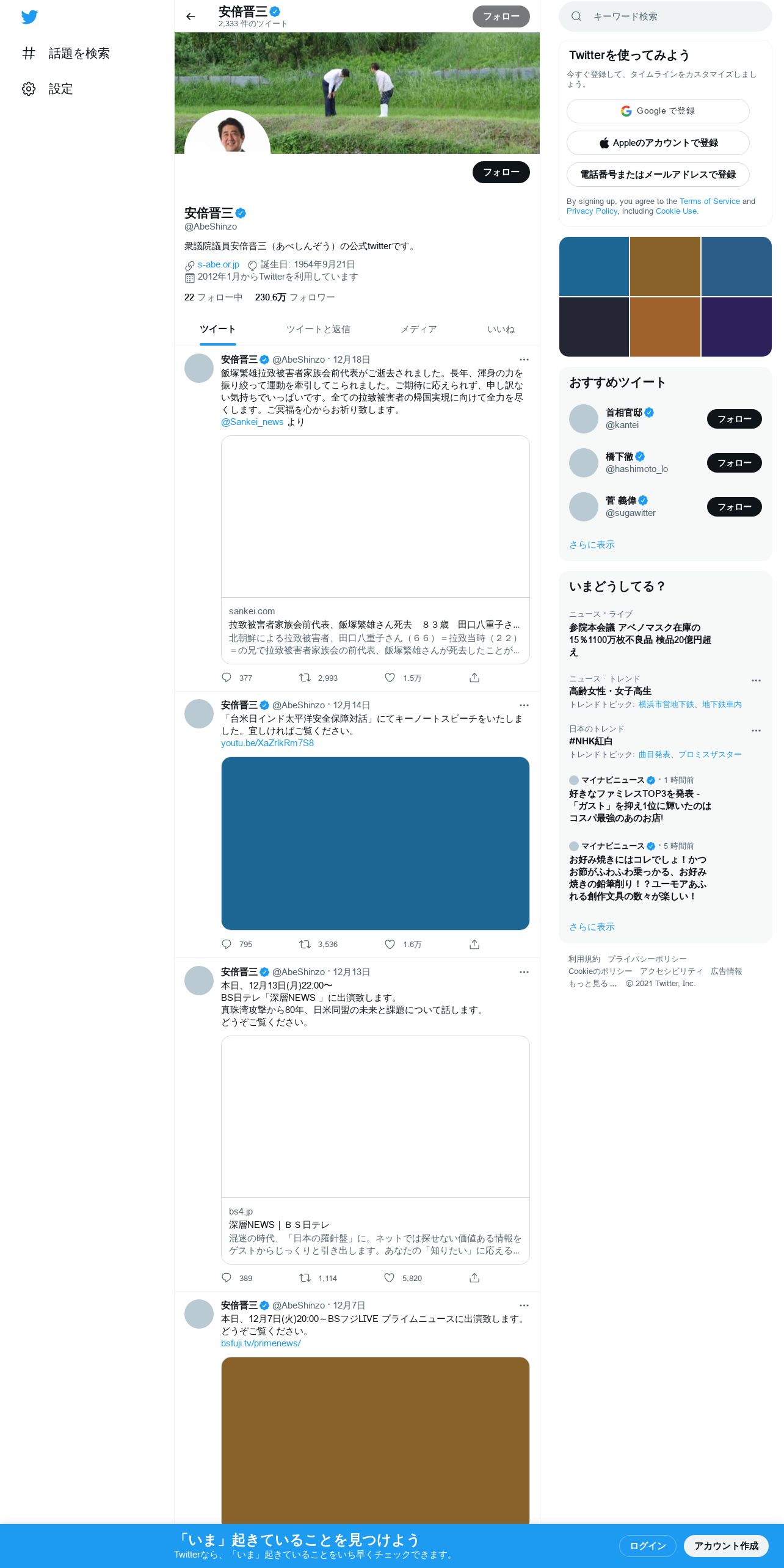The height and width of the screenshot is (1568, 784).
Task: Select the ツイート tab
Action: (217, 330)
